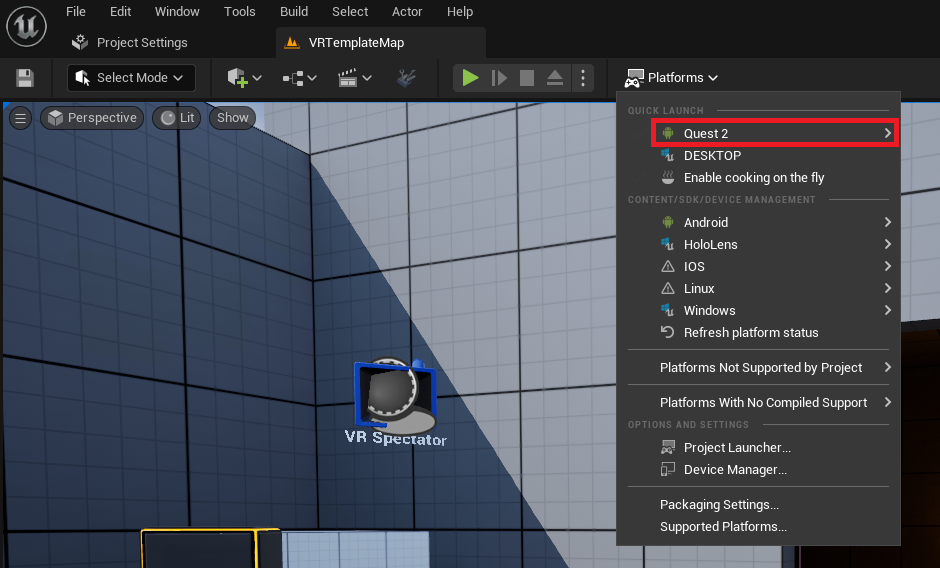
Task: Switch to the Project Settings tab
Action: click(x=129, y=43)
